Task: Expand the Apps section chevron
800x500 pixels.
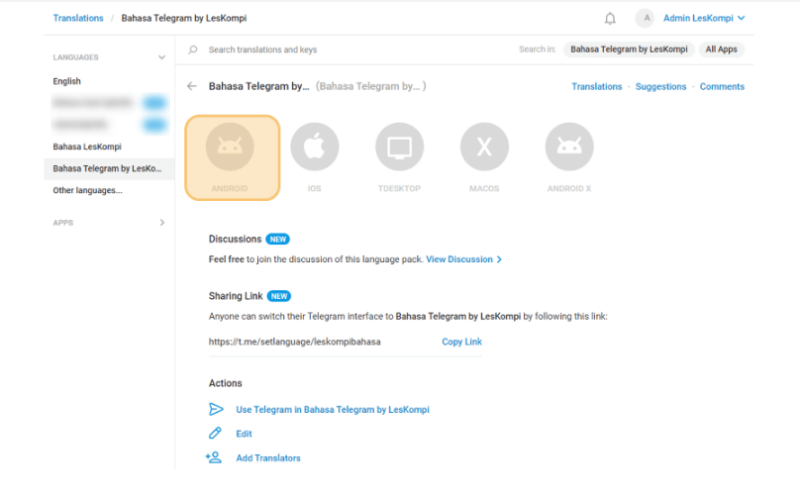Action: [162, 222]
